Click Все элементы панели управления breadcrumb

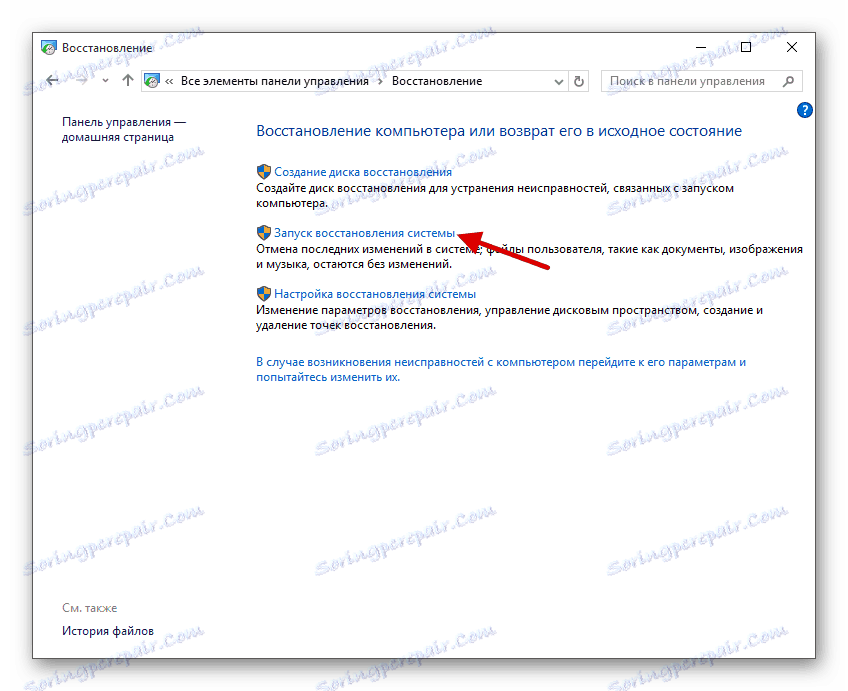pyautogui.click(x=275, y=81)
